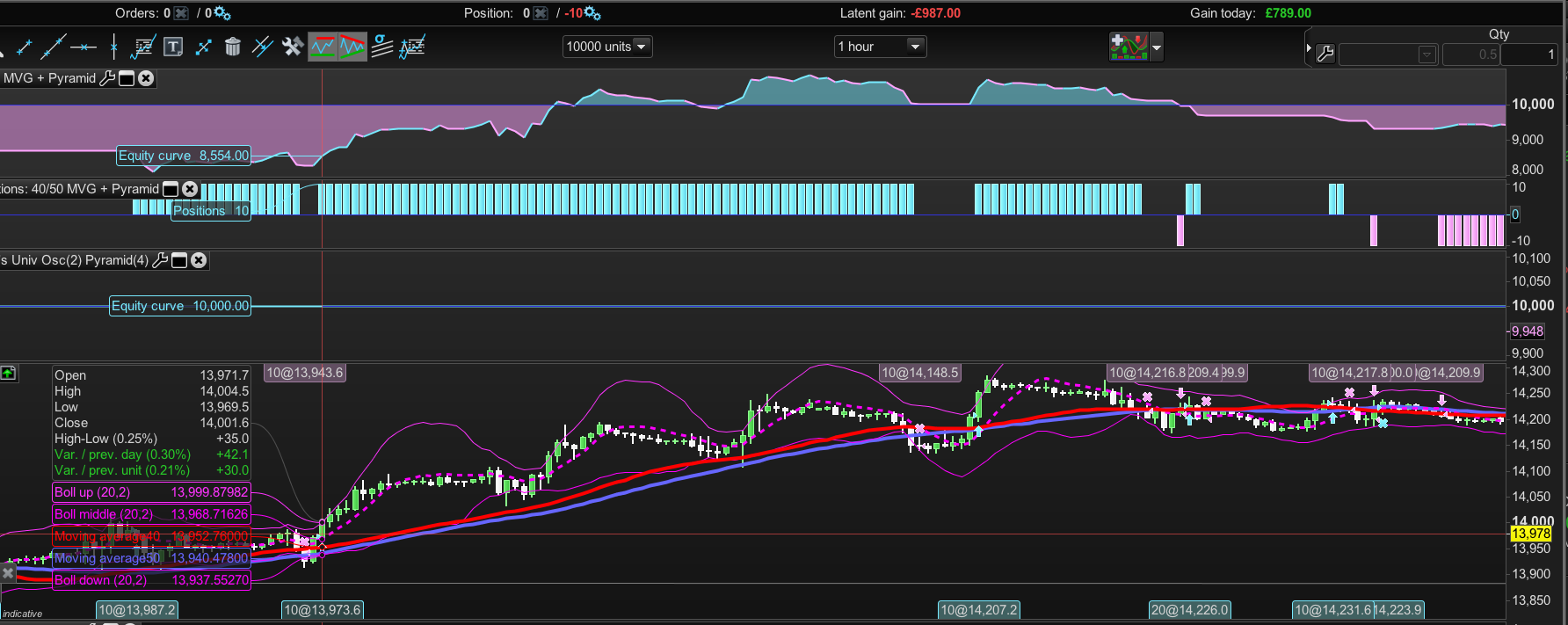Maximize the 40/50 MVG + Pyramid positions panel

[171, 189]
